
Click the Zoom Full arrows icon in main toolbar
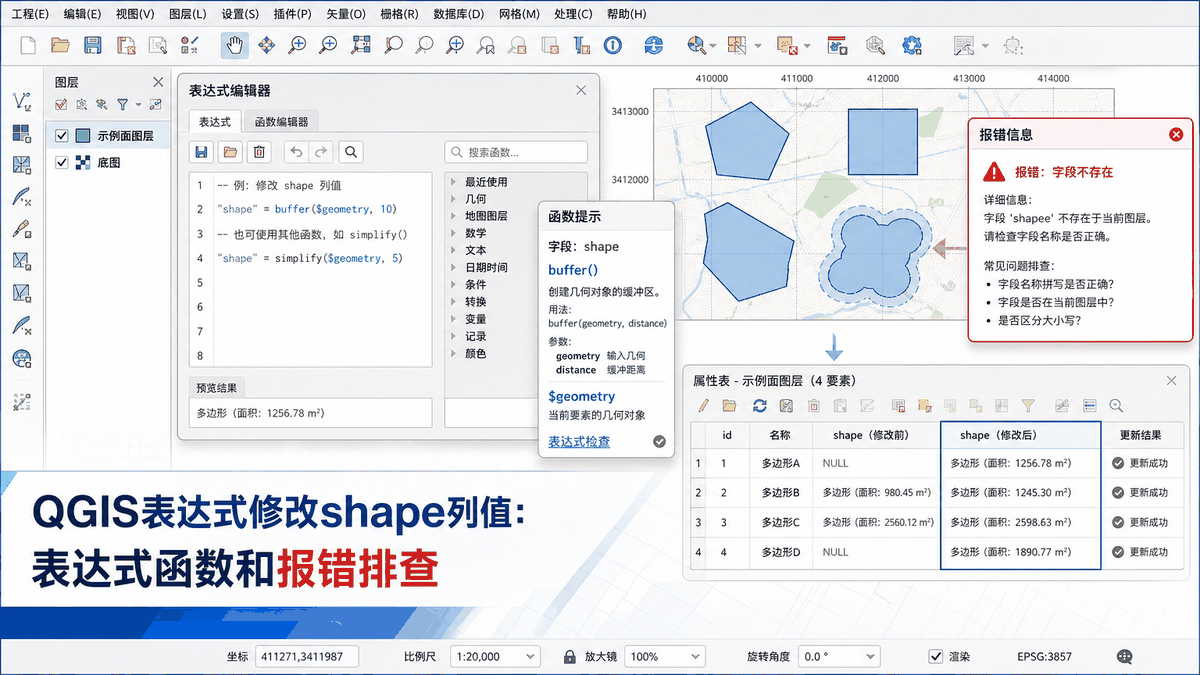[x=266, y=45]
